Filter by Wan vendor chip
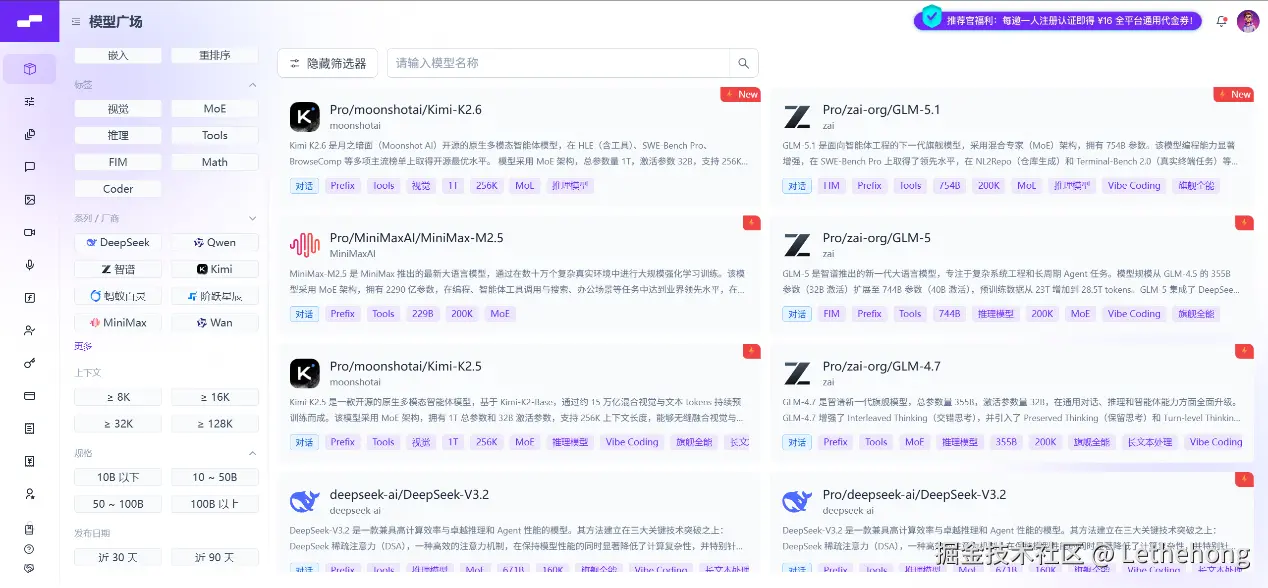 click(215, 323)
